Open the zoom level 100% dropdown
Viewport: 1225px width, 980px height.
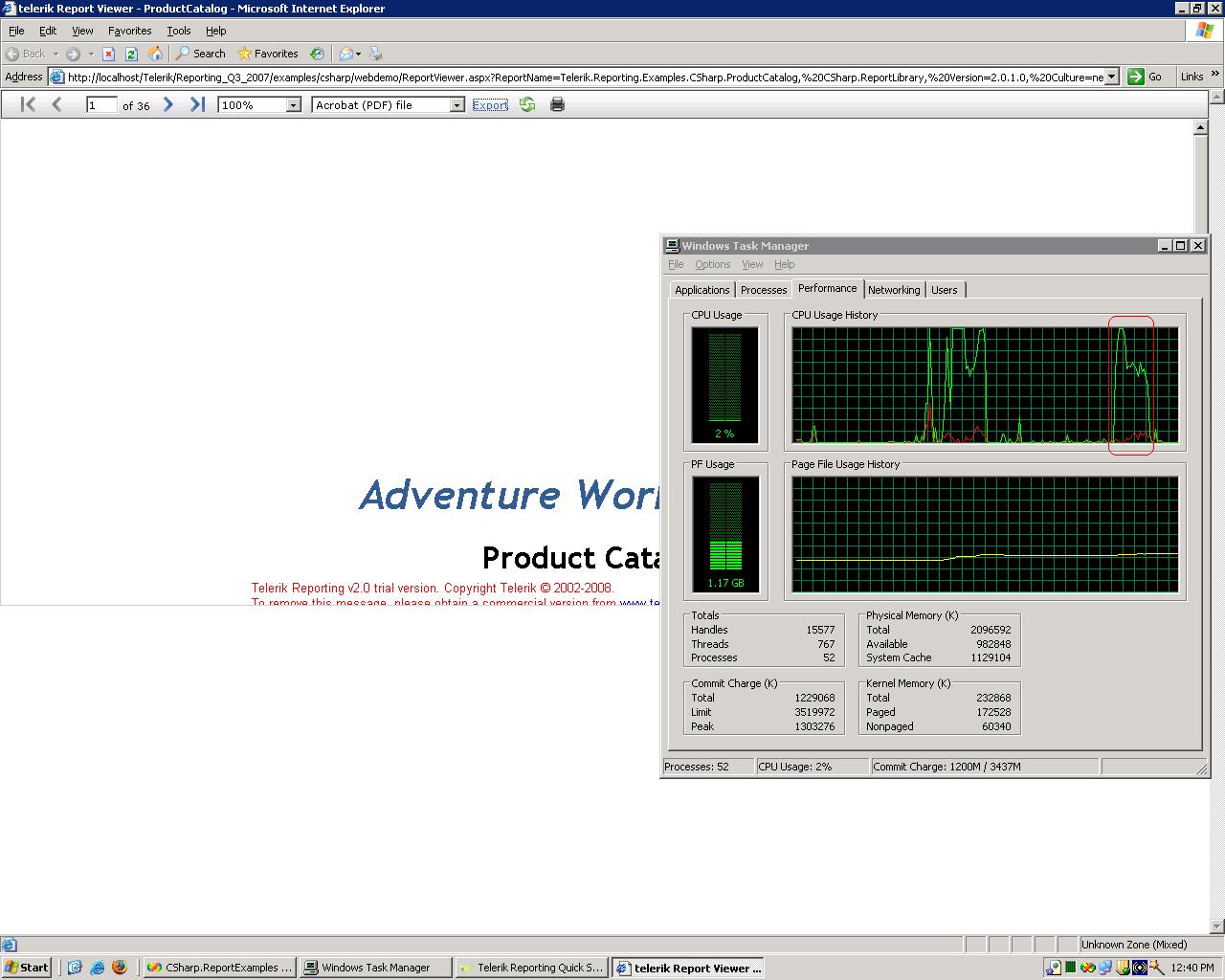click(x=294, y=105)
